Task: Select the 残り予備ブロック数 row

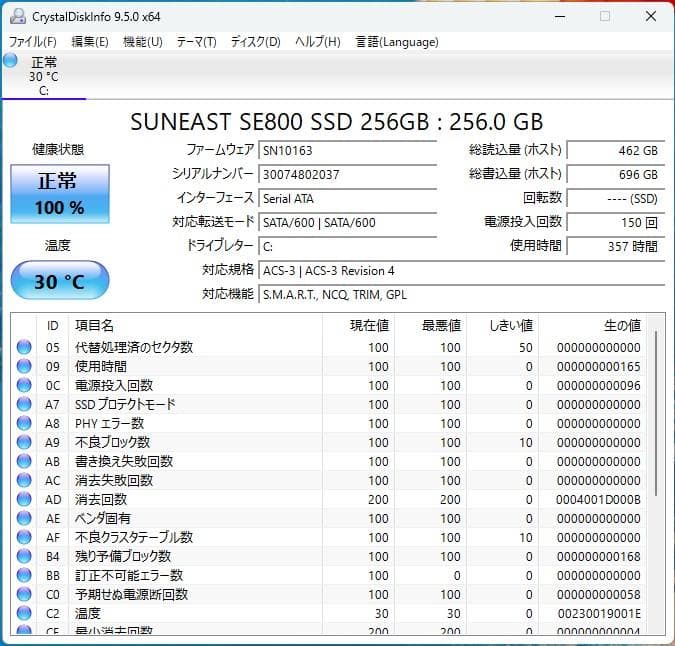Action: [328, 556]
